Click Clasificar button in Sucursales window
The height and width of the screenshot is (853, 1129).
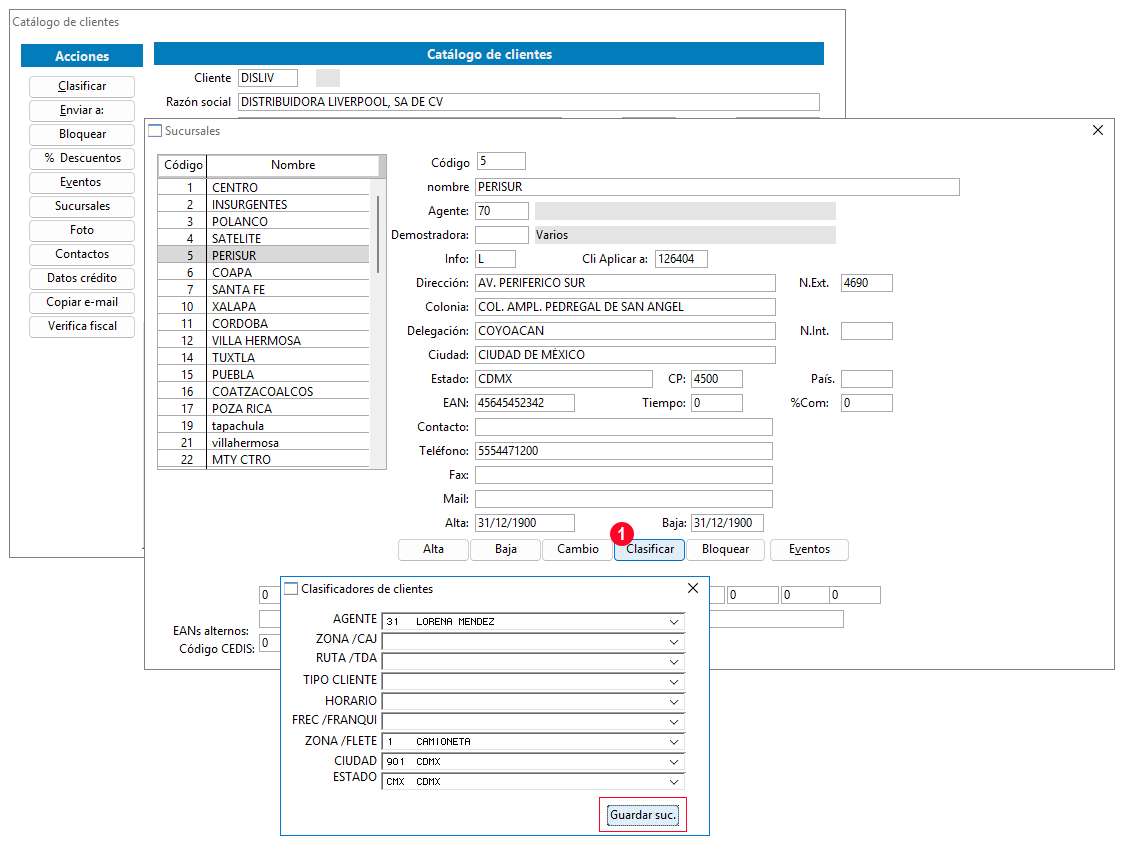(x=649, y=549)
